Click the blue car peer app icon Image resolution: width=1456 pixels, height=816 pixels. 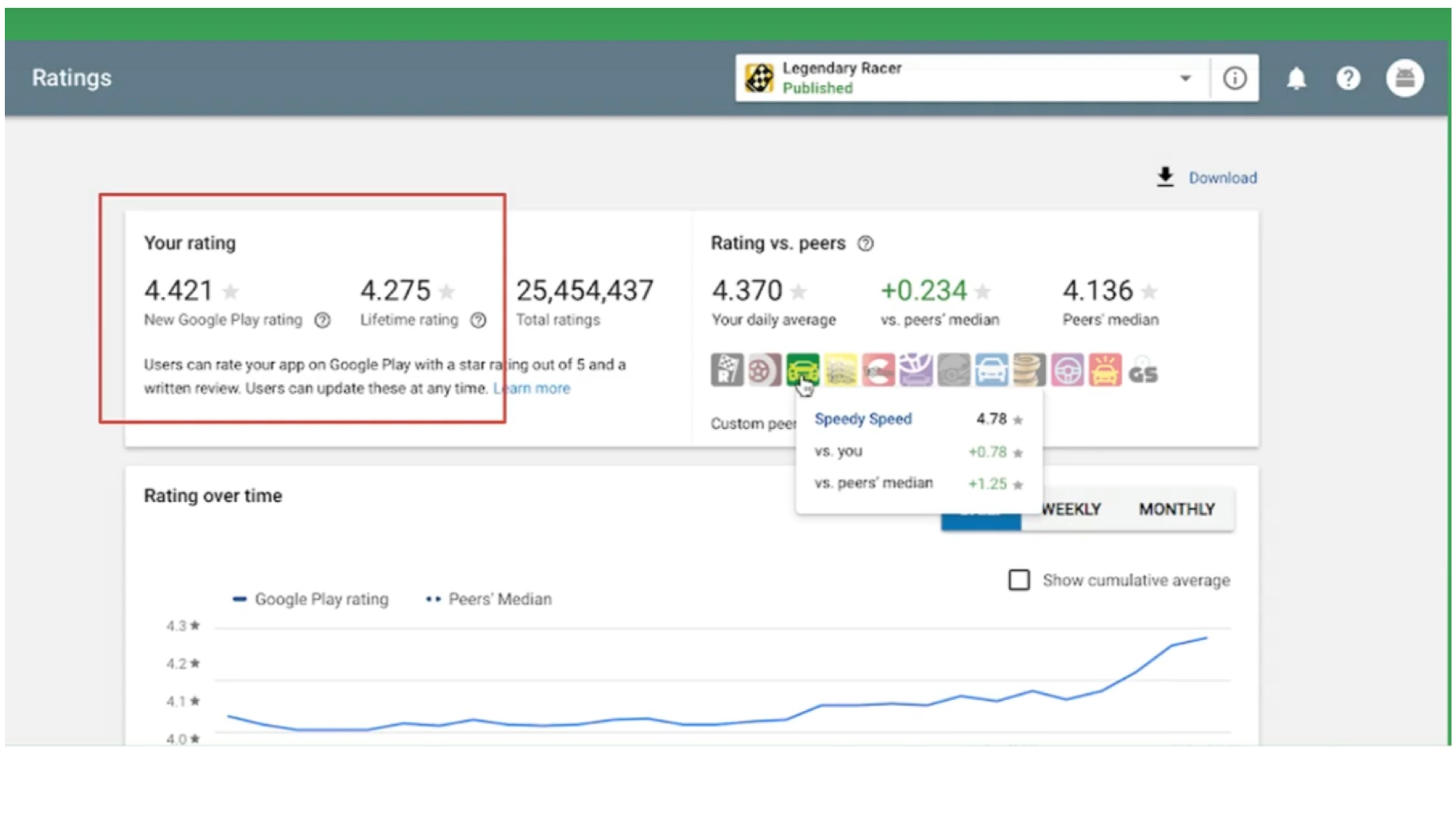(991, 369)
